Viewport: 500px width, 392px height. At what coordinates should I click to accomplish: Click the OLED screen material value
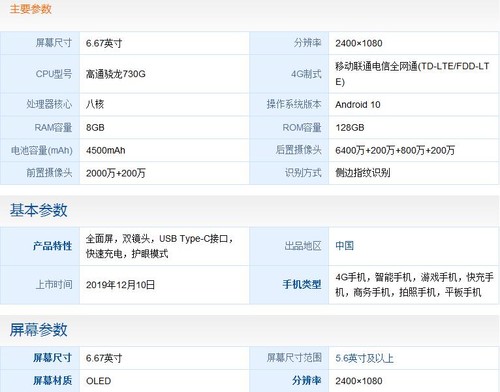(98, 381)
